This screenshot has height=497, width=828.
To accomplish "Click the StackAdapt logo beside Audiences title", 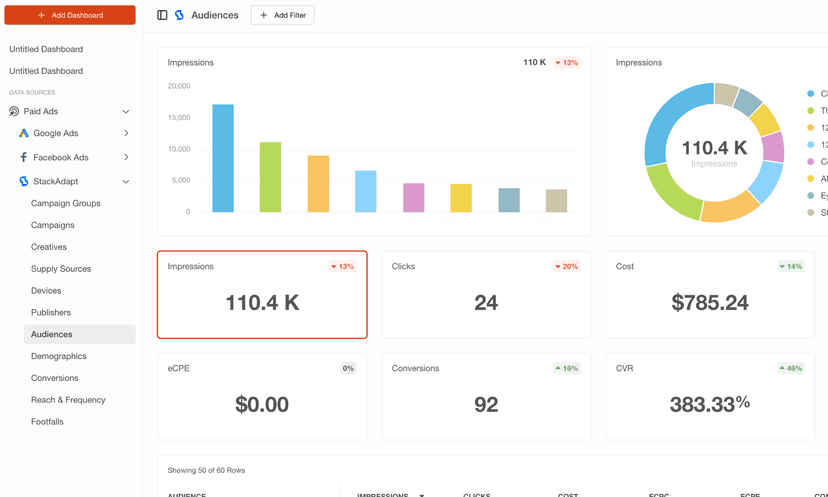I will tap(179, 15).
